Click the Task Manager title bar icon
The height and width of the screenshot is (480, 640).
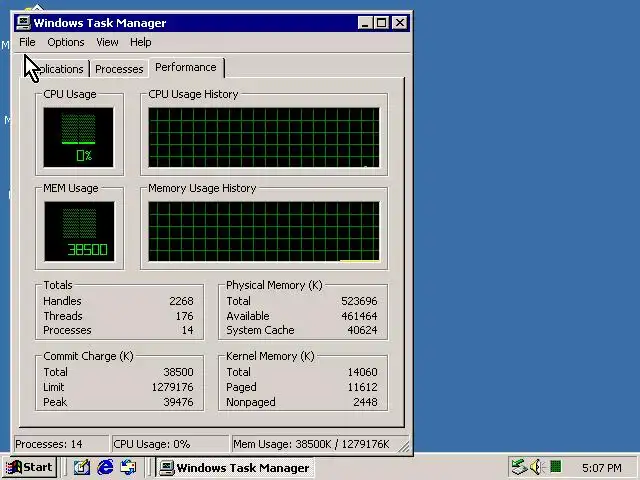(x=24, y=23)
